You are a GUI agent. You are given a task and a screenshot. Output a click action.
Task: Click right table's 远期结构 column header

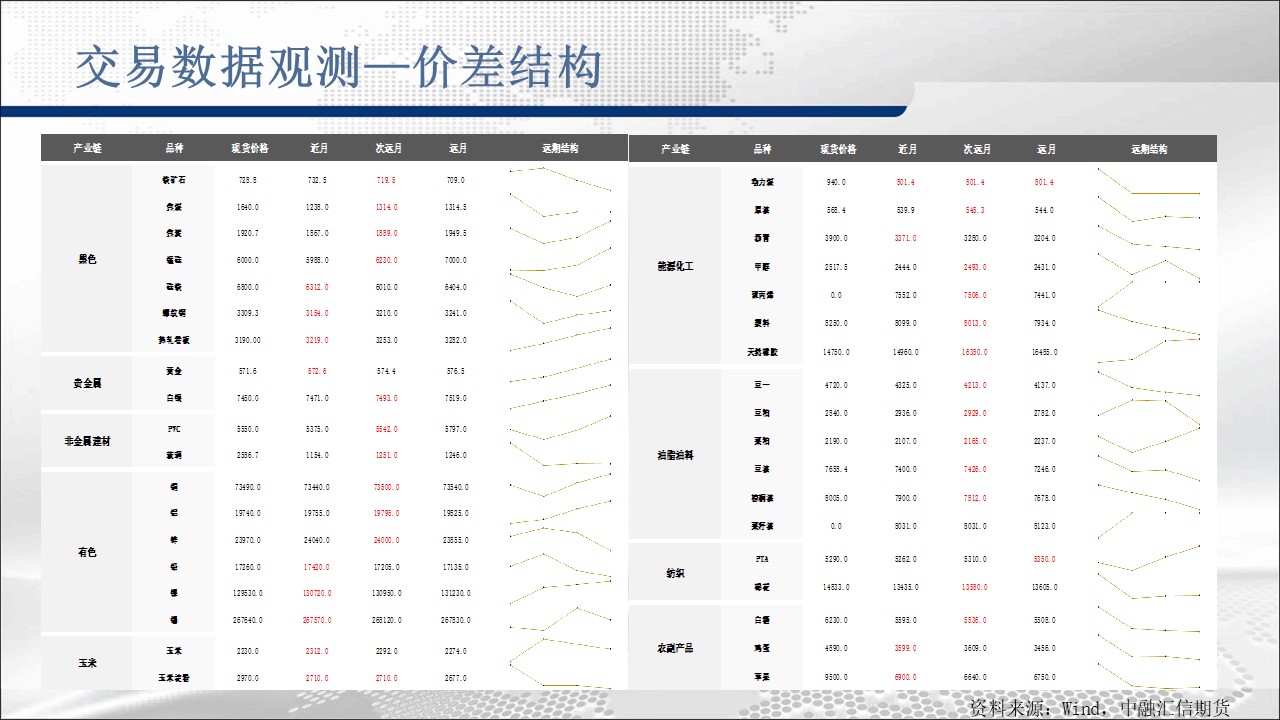coord(1149,149)
